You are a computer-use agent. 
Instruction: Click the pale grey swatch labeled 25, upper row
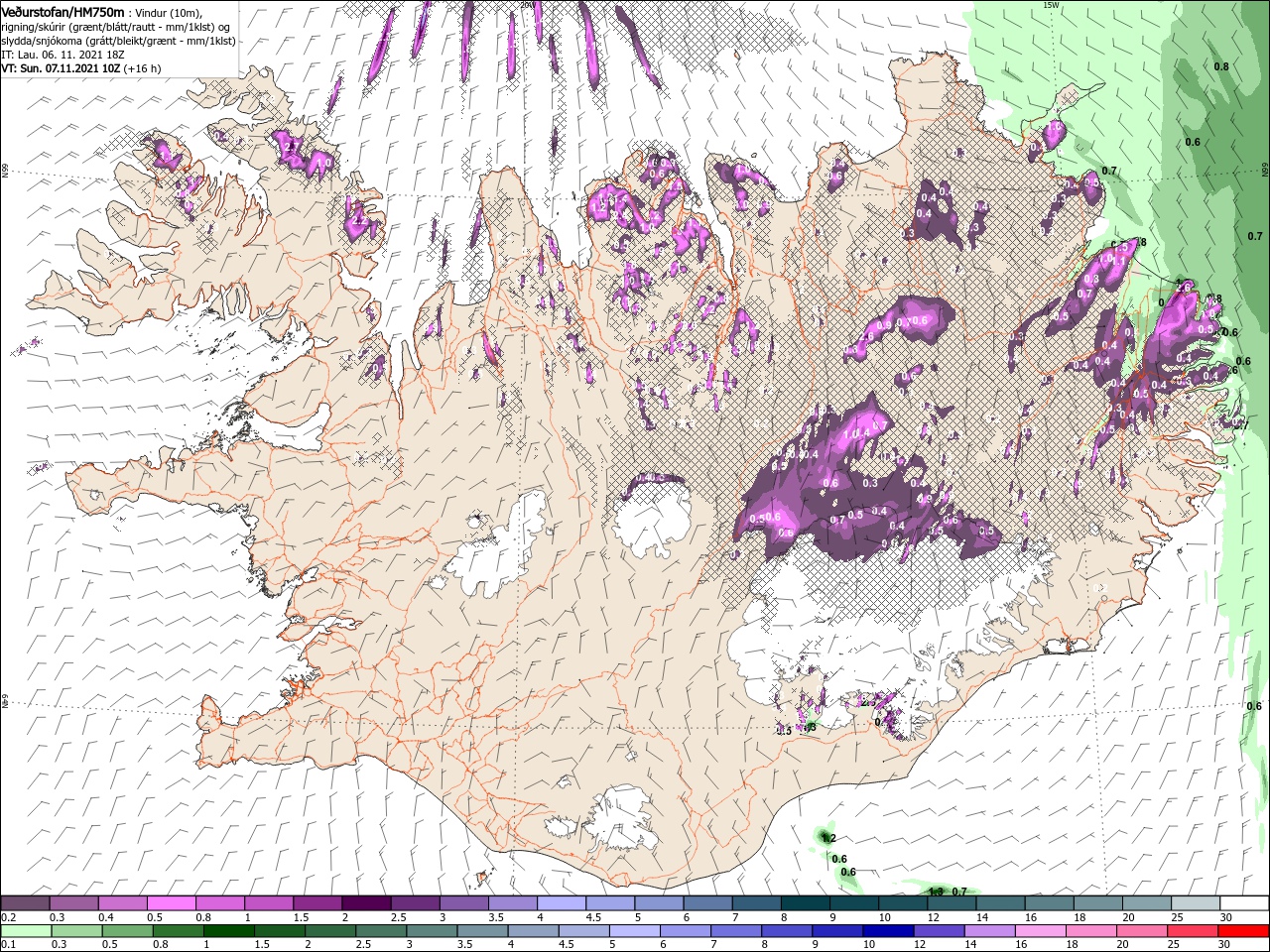pos(1196,903)
